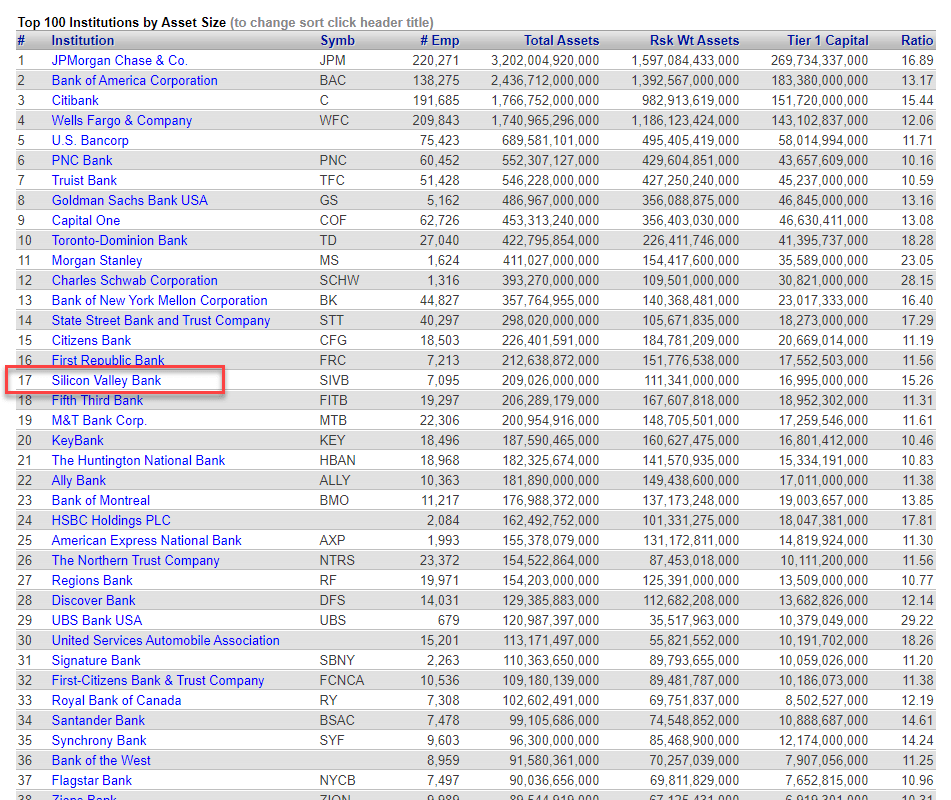Select the FCNCA symbol cell
This screenshot has width=951, height=800.
342,681
